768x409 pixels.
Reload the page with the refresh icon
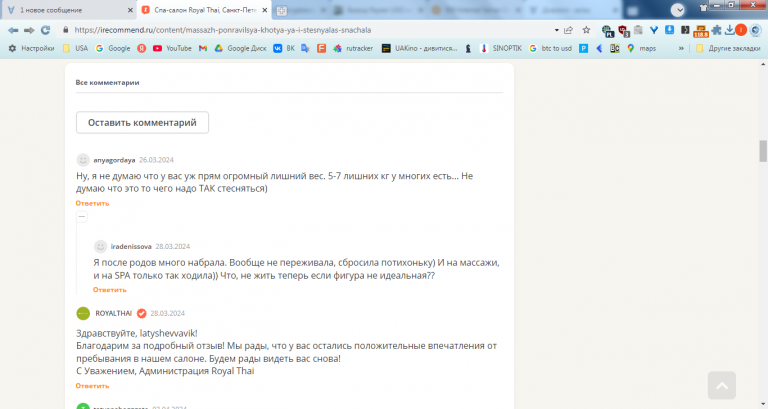pyautogui.click(x=46, y=30)
